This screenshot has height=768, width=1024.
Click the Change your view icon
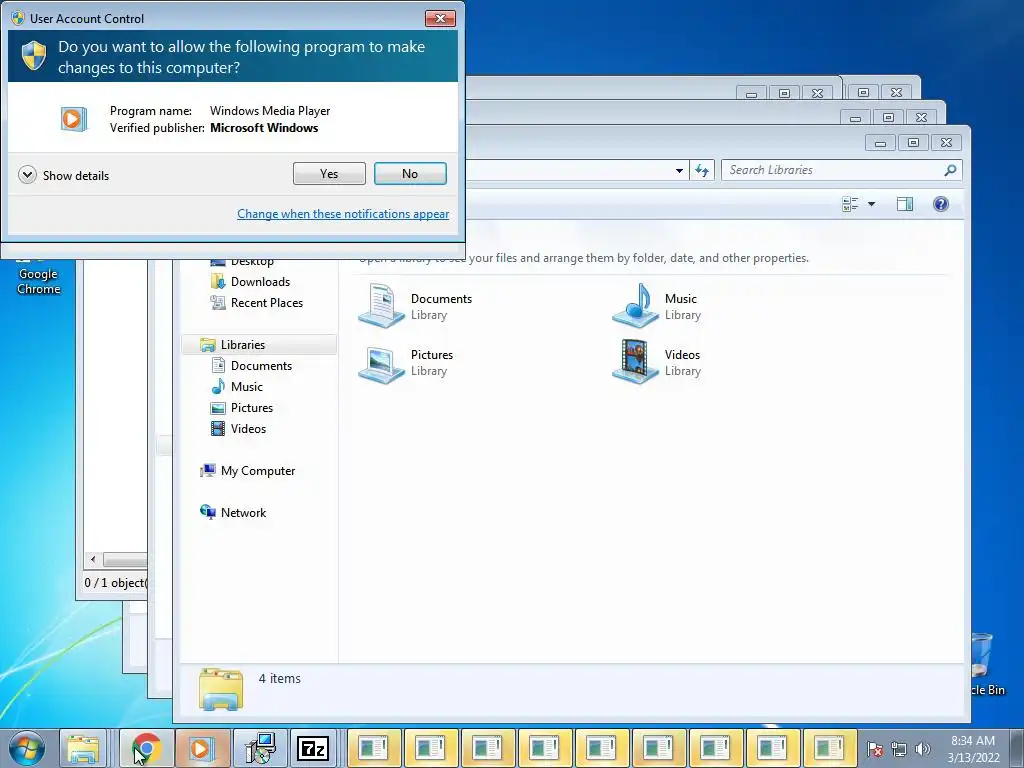[850, 204]
